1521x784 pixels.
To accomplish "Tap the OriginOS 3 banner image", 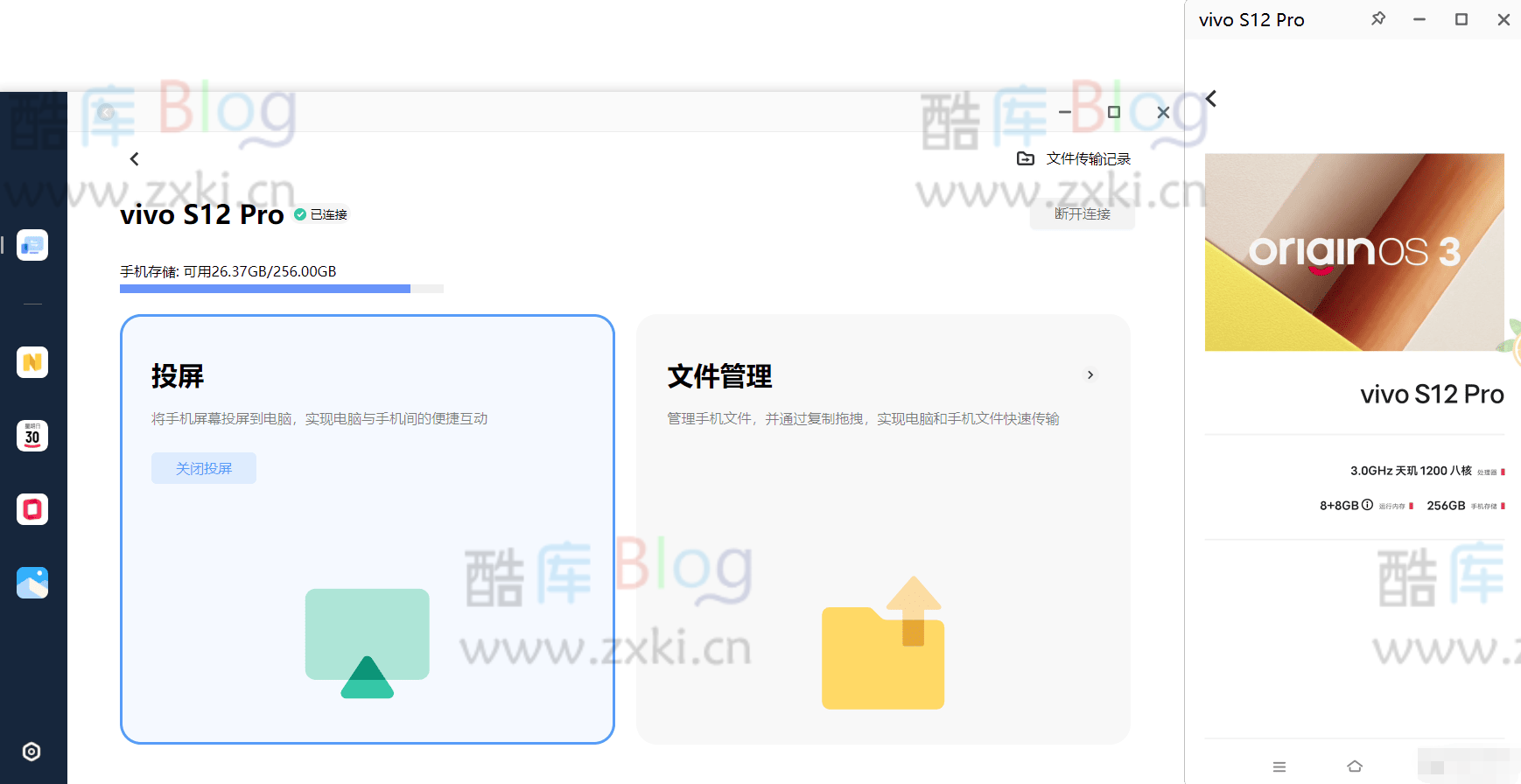I will point(1355,252).
